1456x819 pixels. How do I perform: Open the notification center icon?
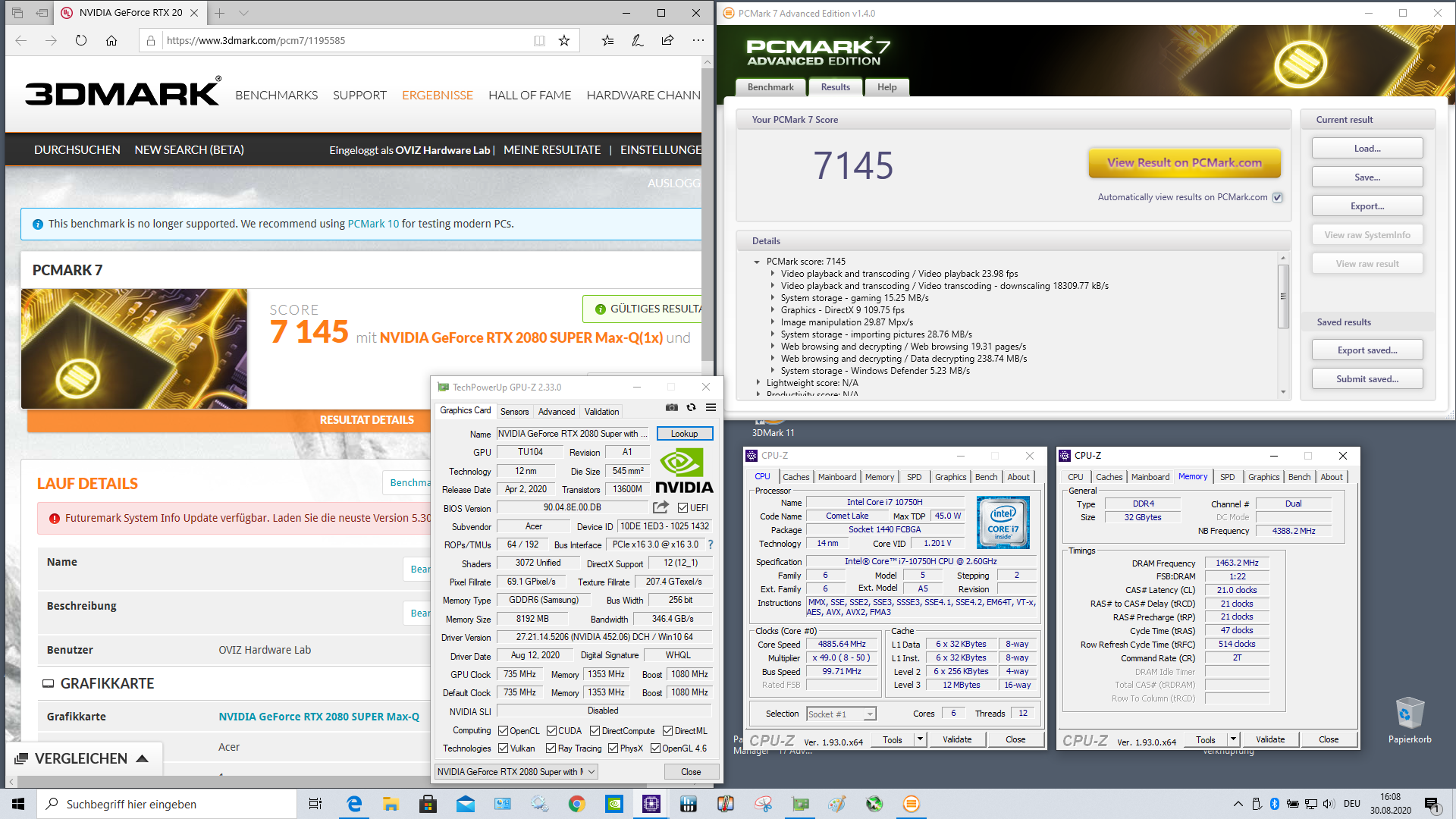(x=1432, y=804)
